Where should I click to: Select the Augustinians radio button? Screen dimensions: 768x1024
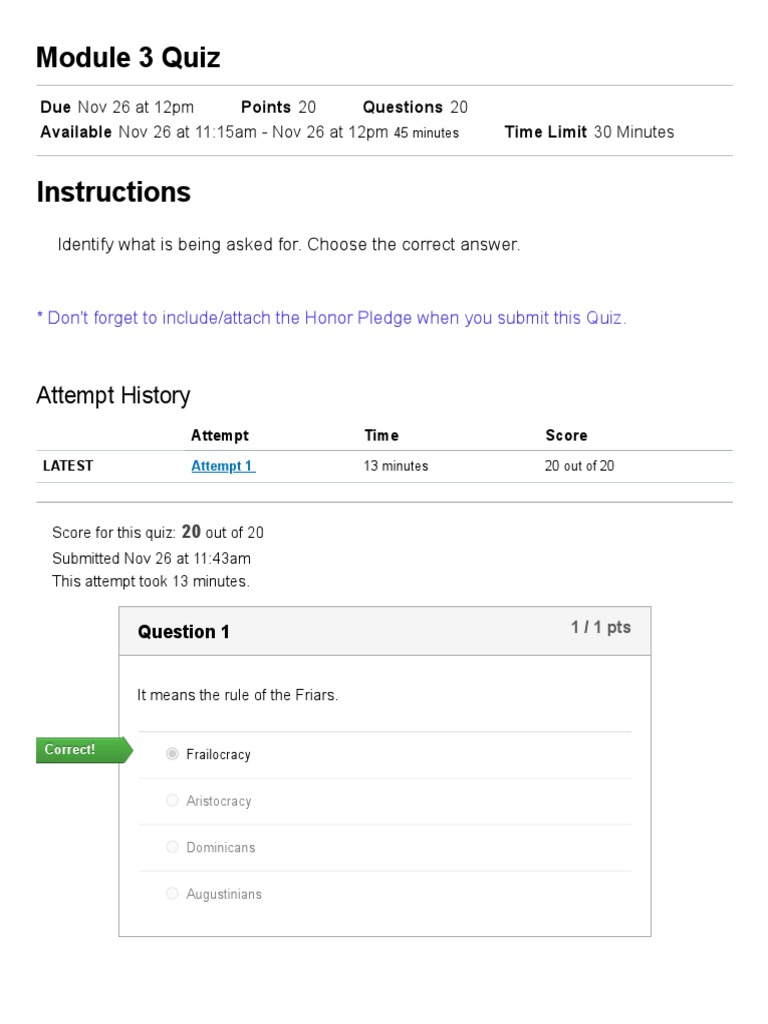pos(172,893)
